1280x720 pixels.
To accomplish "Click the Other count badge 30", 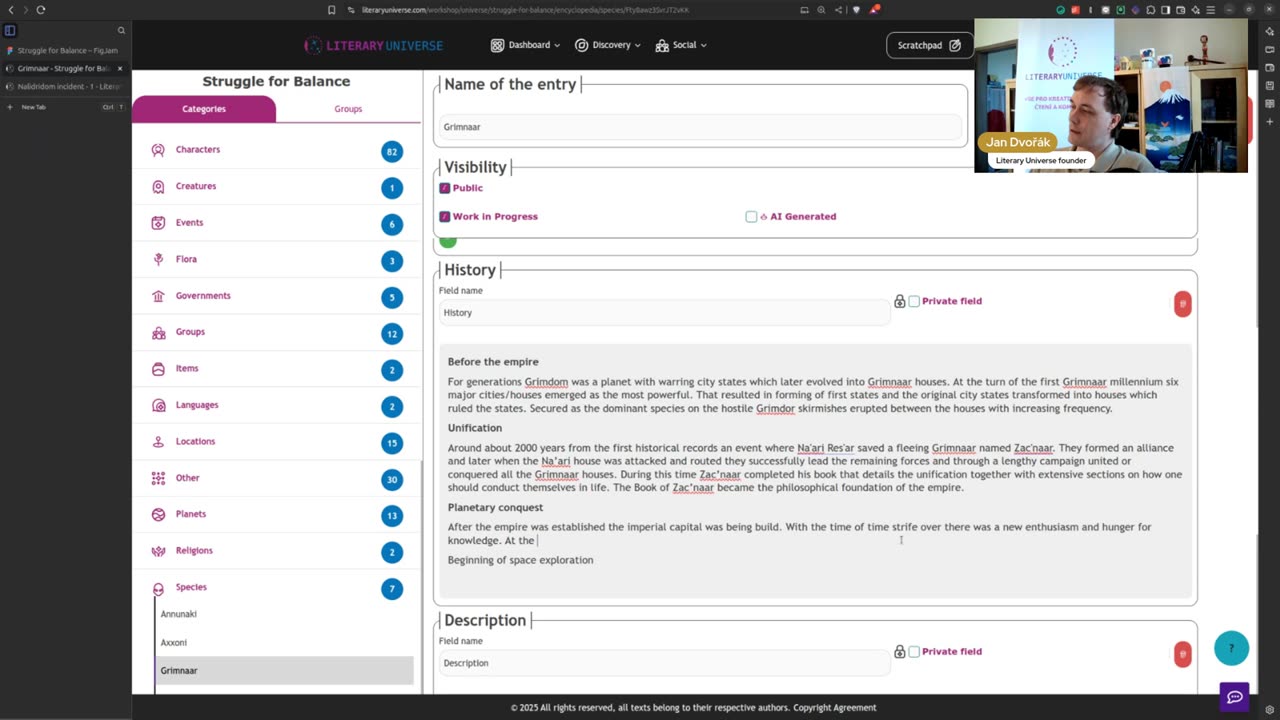I will 392,480.
